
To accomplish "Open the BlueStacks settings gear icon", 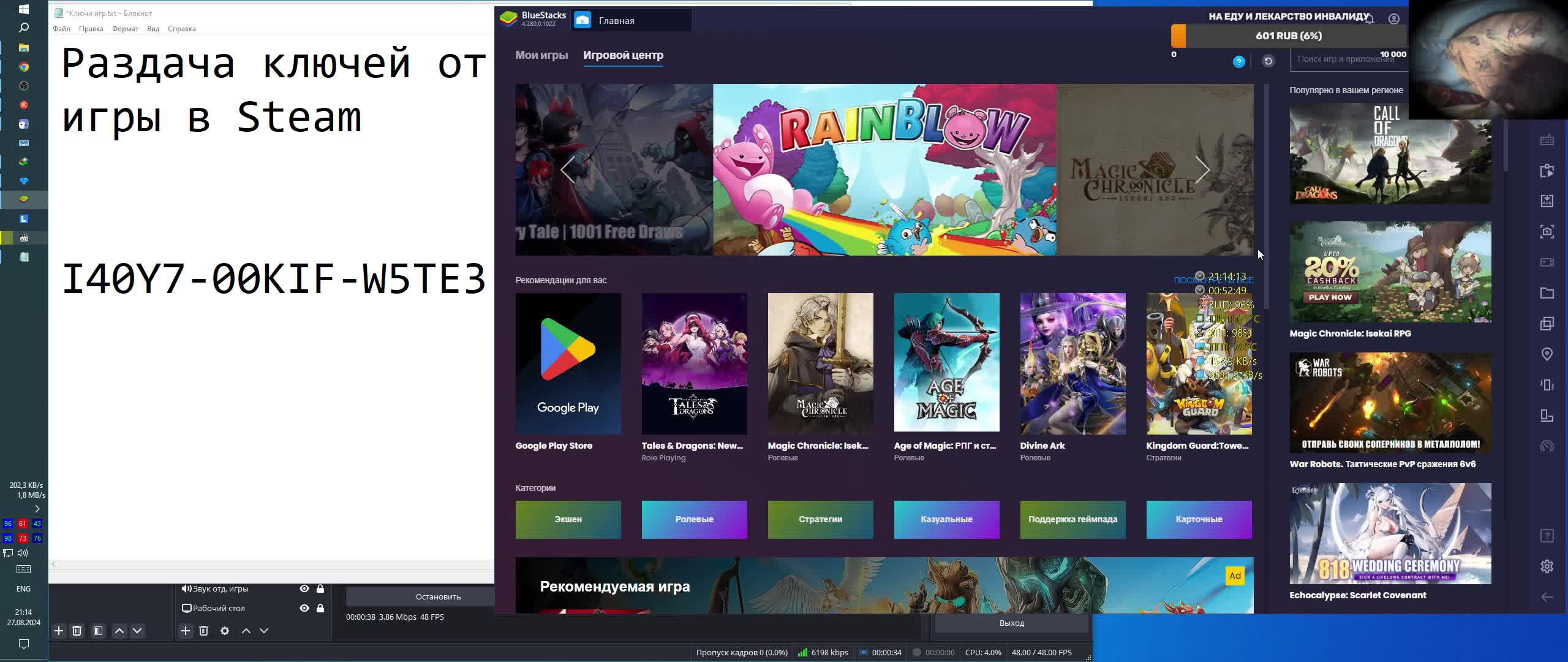I will 1547,566.
